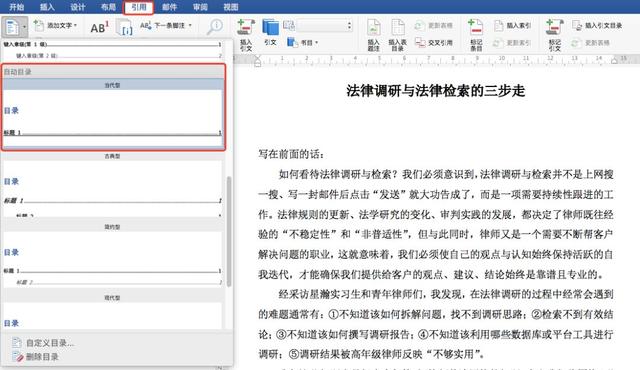Choose the 简约型 table of contents style
The image size is (640, 370).
click(x=113, y=255)
